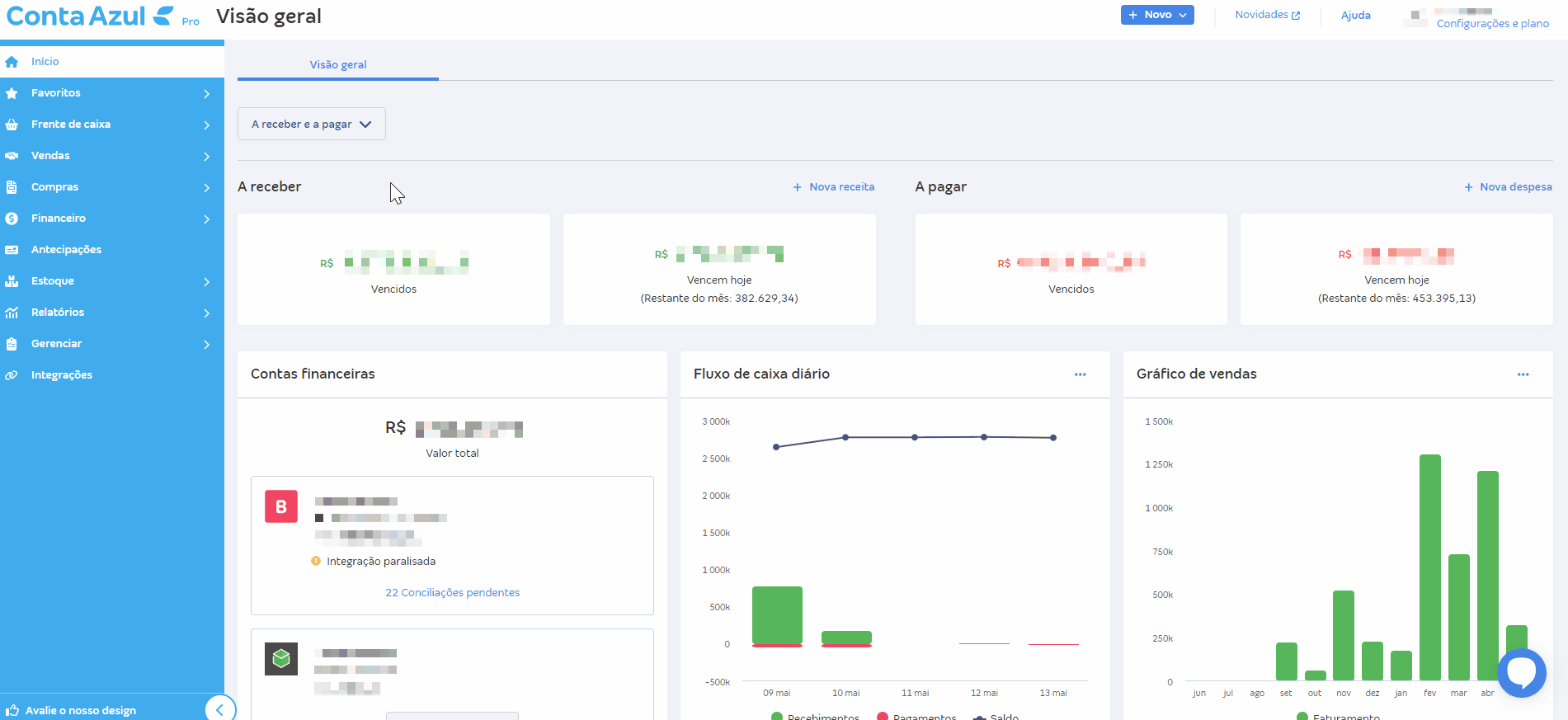Click the A pagar Vencem hoje card

tap(1396, 269)
